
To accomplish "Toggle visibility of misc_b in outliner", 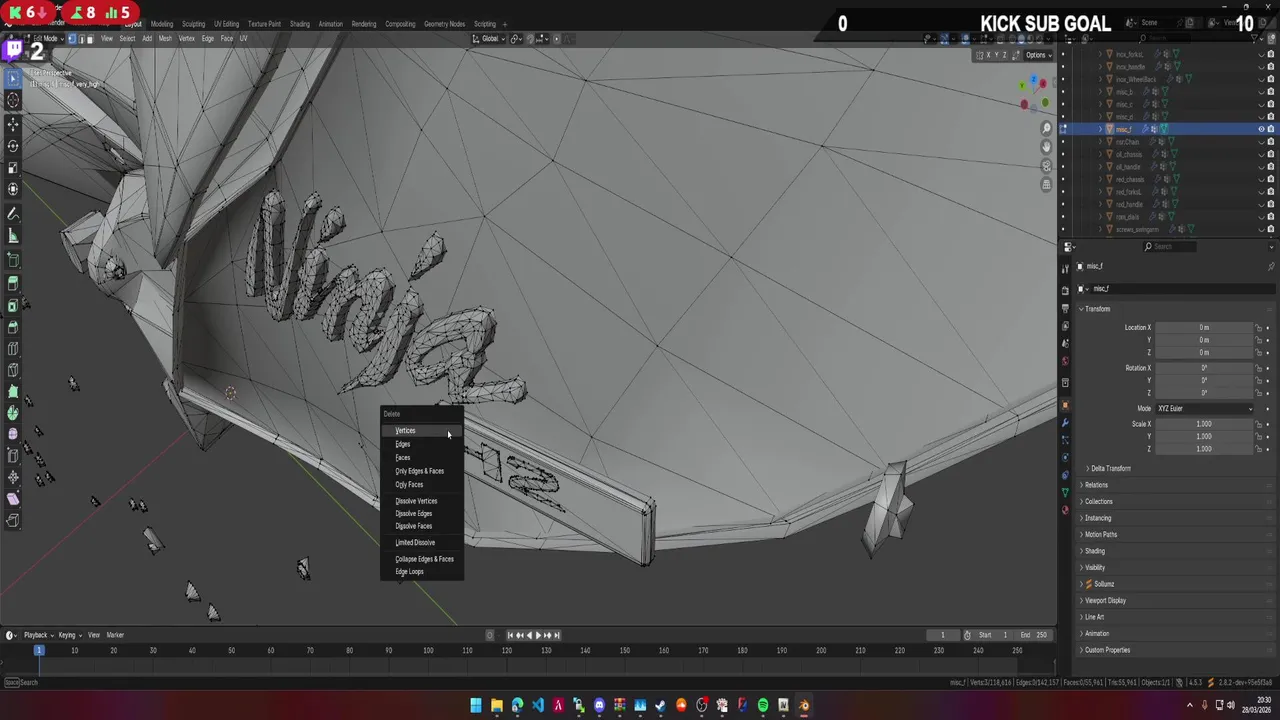I will [1260, 92].
